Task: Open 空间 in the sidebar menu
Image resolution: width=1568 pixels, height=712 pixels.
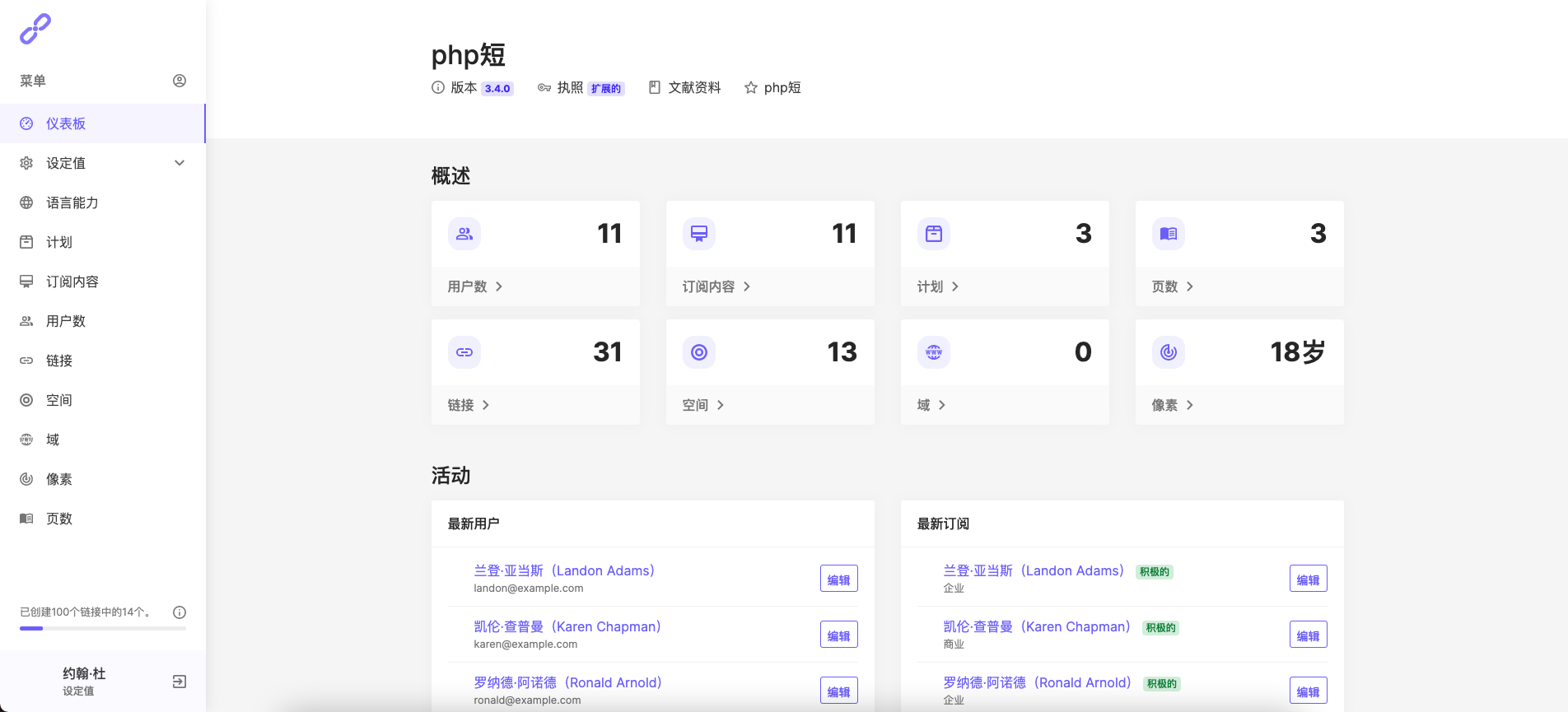Action: (x=103, y=400)
